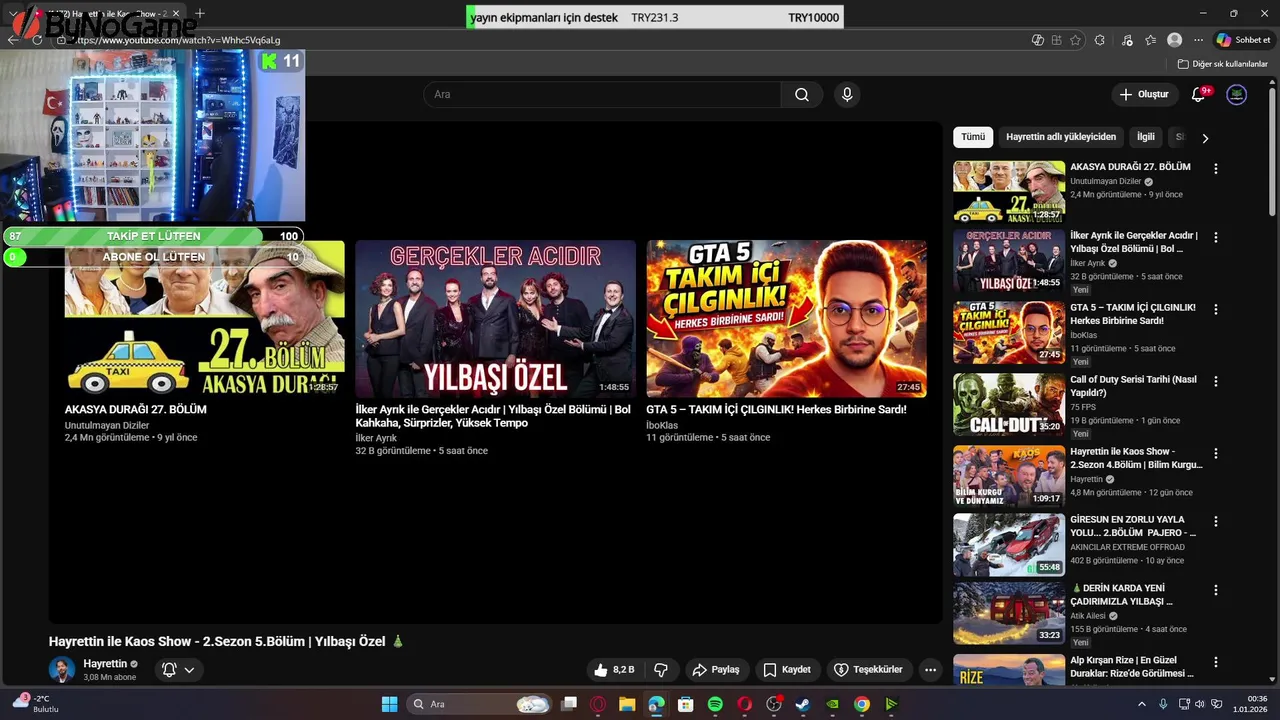Click the Oluştur create button
Image resolution: width=1280 pixels, height=720 pixels.
1145,94
